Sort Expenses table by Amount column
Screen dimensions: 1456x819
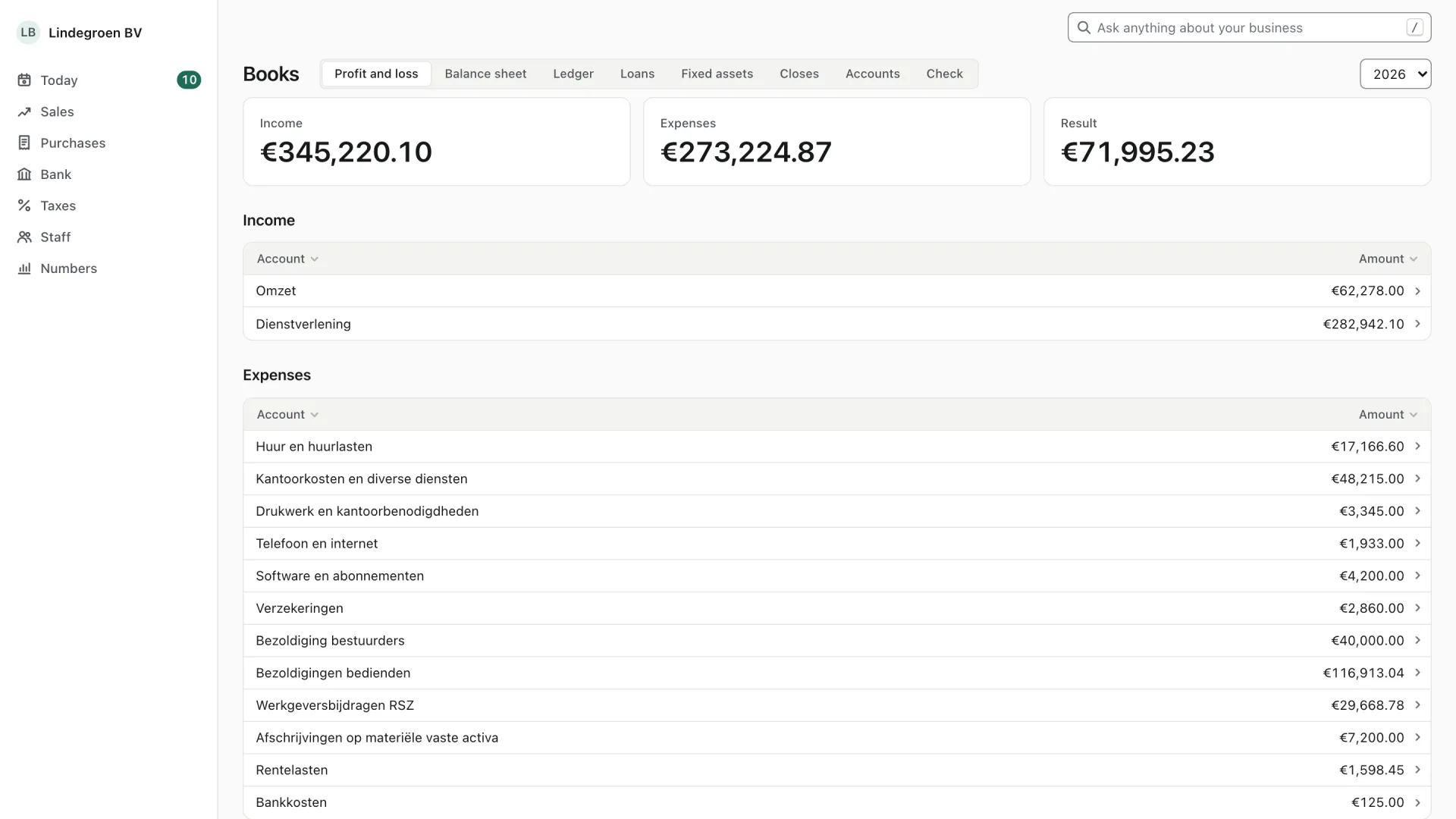pyautogui.click(x=1388, y=415)
